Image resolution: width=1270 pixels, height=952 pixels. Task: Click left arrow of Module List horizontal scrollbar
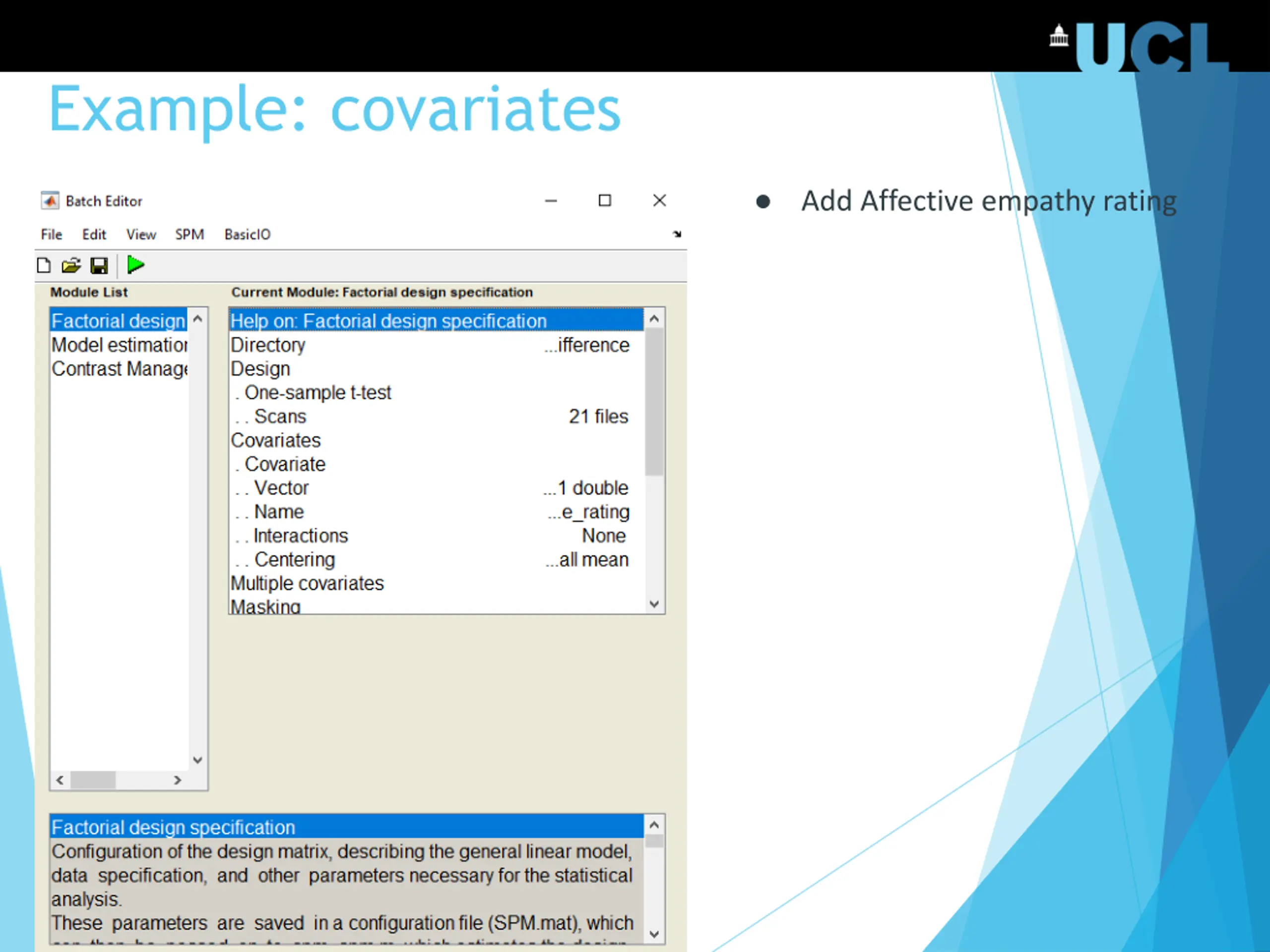click(60, 780)
